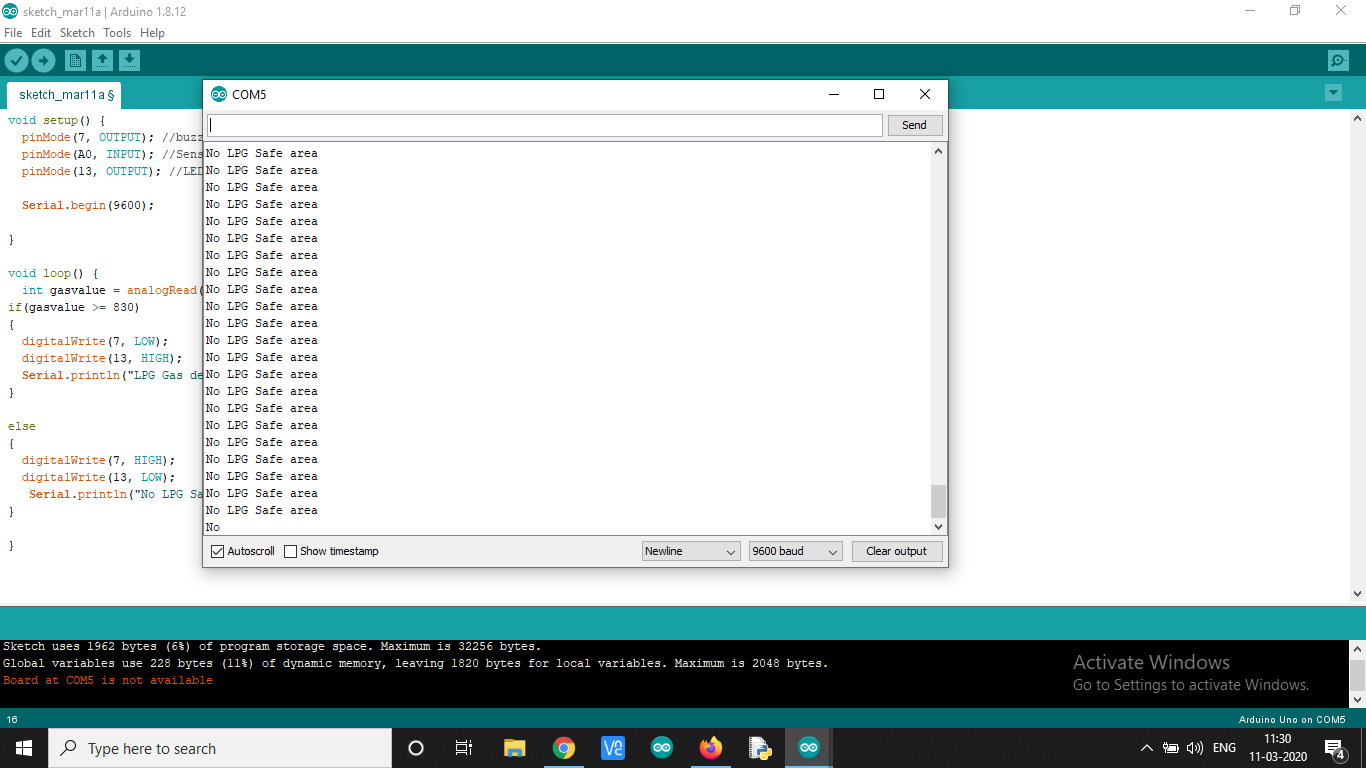This screenshot has width=1366, height=768.
Task: Click the Windows Start button
Action: pyautogui.click(x=24, y=748)
